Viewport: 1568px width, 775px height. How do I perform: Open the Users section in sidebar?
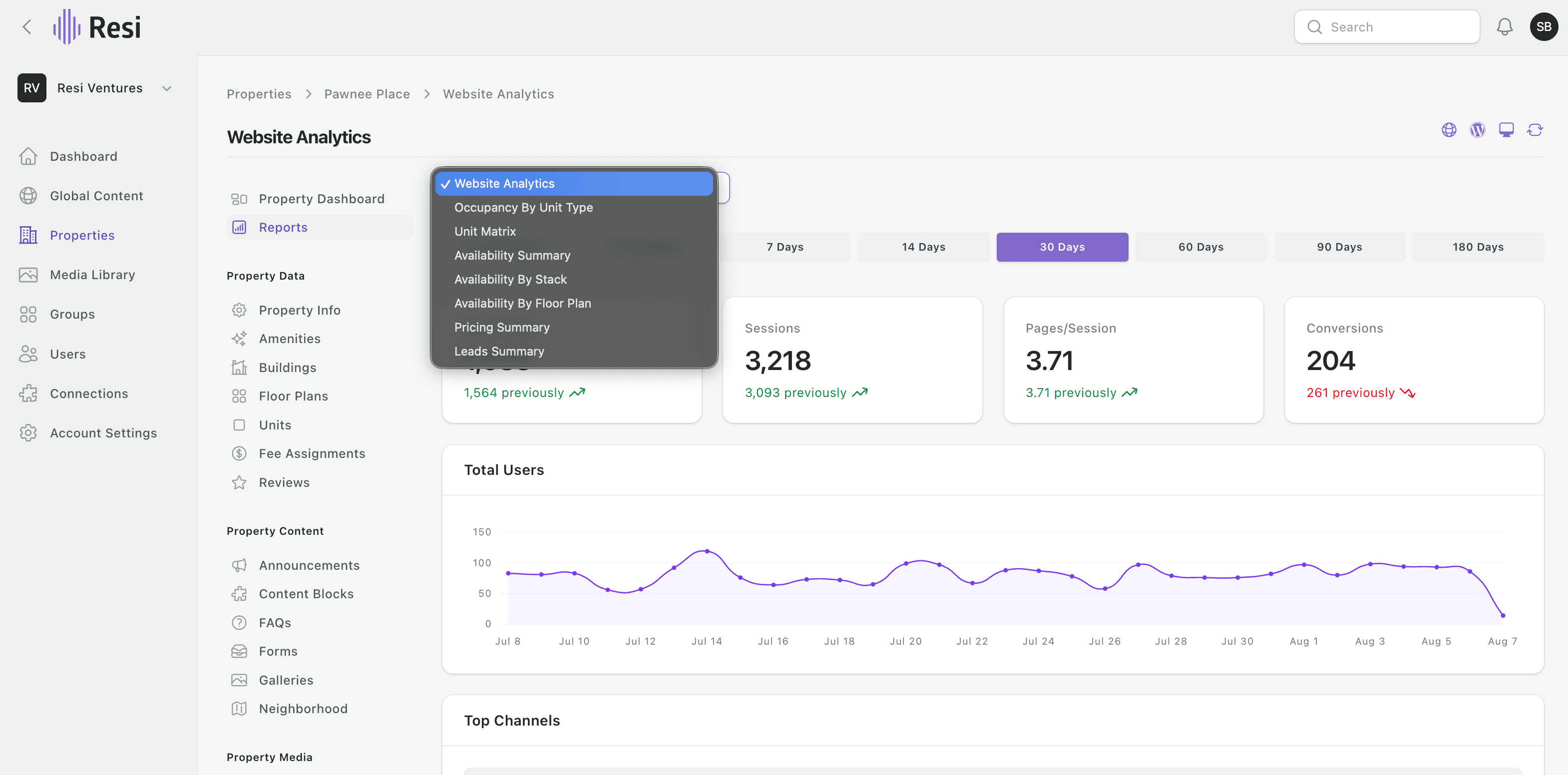coord(67,354)
